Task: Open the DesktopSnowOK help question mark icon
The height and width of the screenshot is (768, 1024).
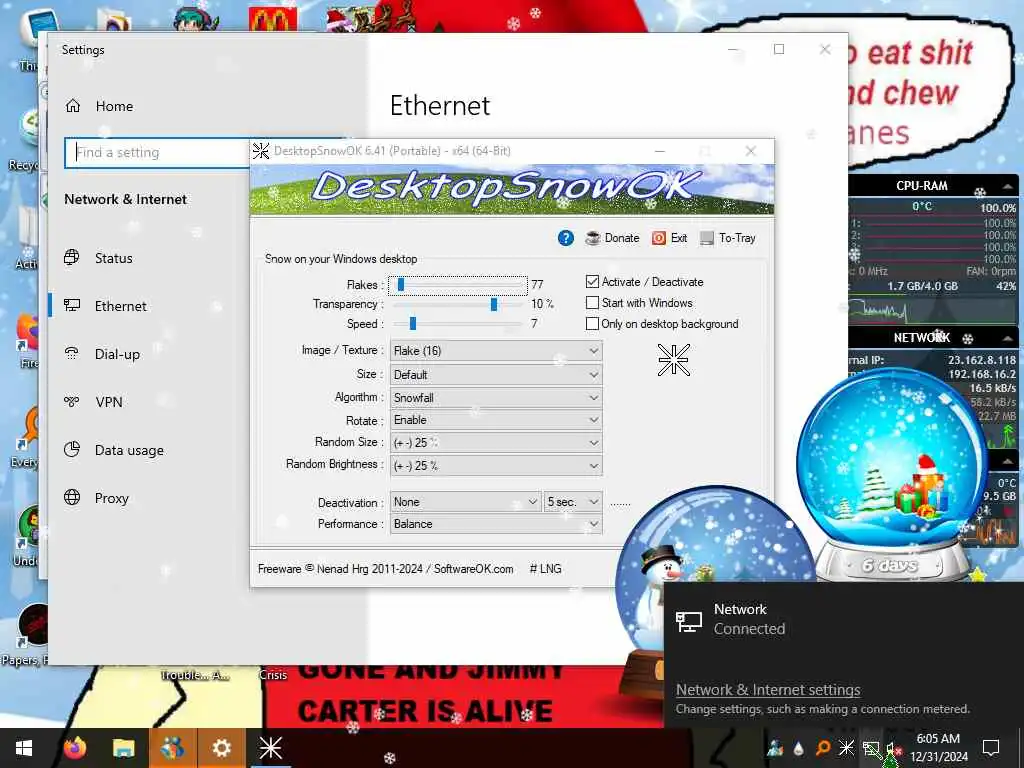Action: click(x=566, y=238)
